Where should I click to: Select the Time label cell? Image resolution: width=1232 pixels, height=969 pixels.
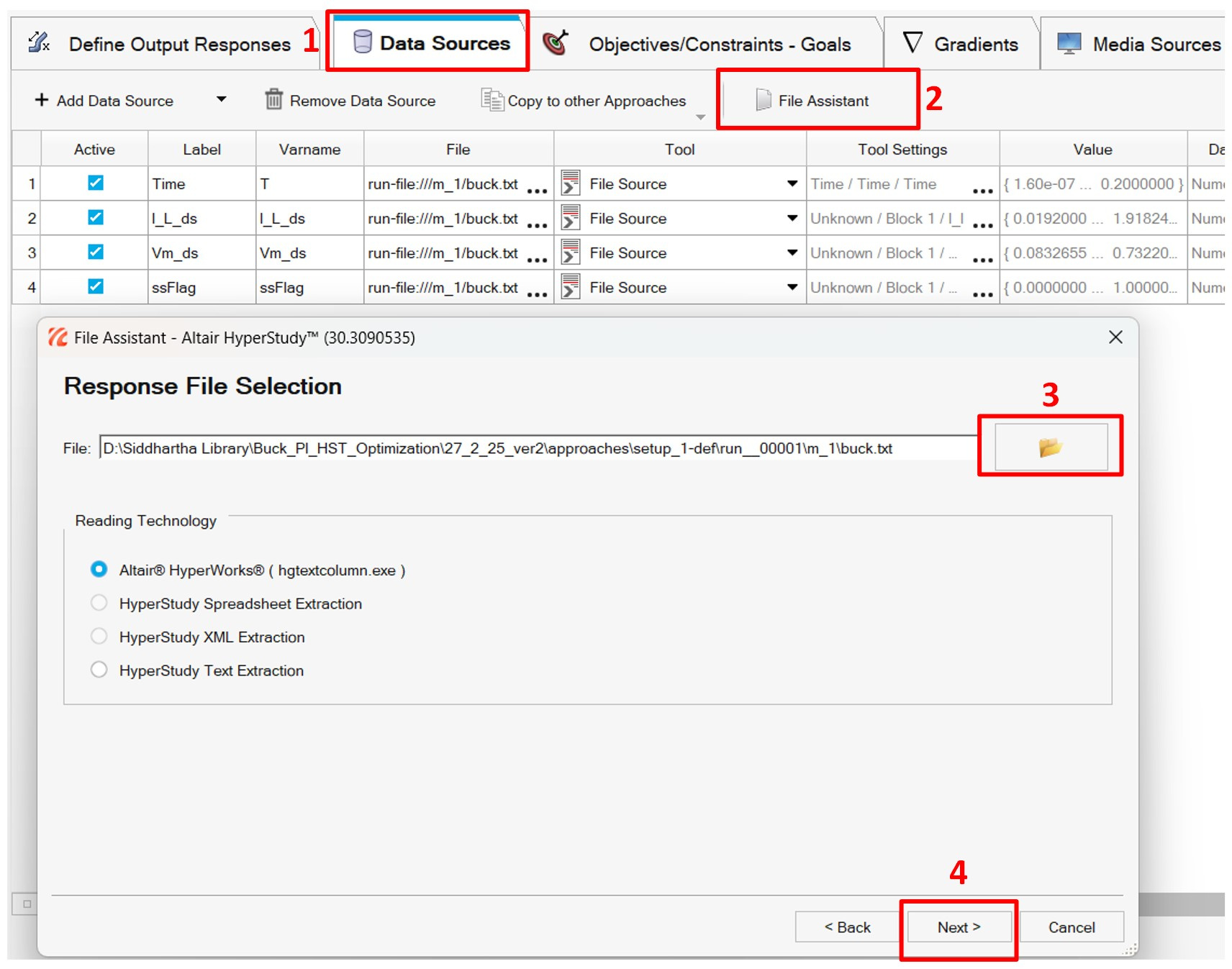(201, 183)
